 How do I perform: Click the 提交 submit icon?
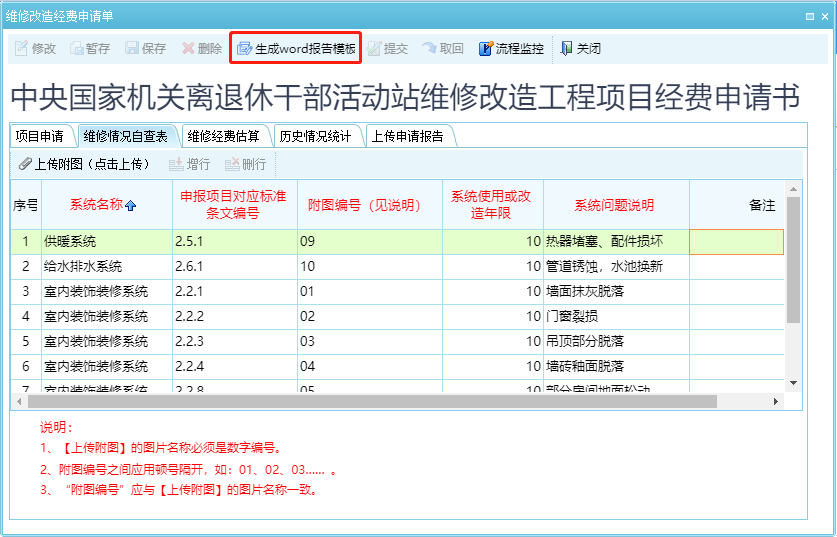click(x=375, y=48)
